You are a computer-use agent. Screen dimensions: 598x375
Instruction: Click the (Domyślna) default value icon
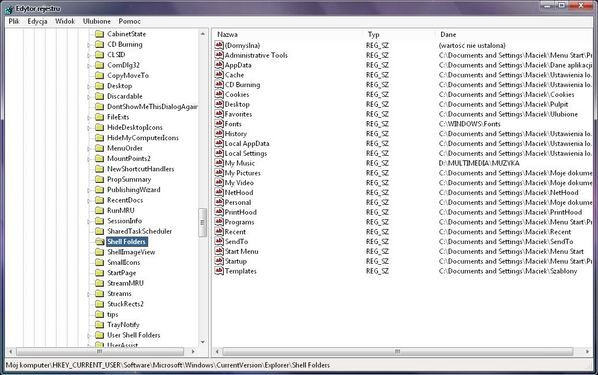point(219,45)
